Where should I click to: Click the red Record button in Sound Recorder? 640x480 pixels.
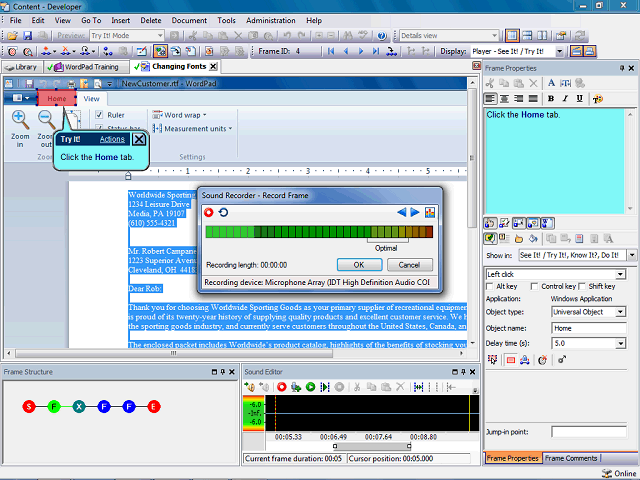point(209,212)
